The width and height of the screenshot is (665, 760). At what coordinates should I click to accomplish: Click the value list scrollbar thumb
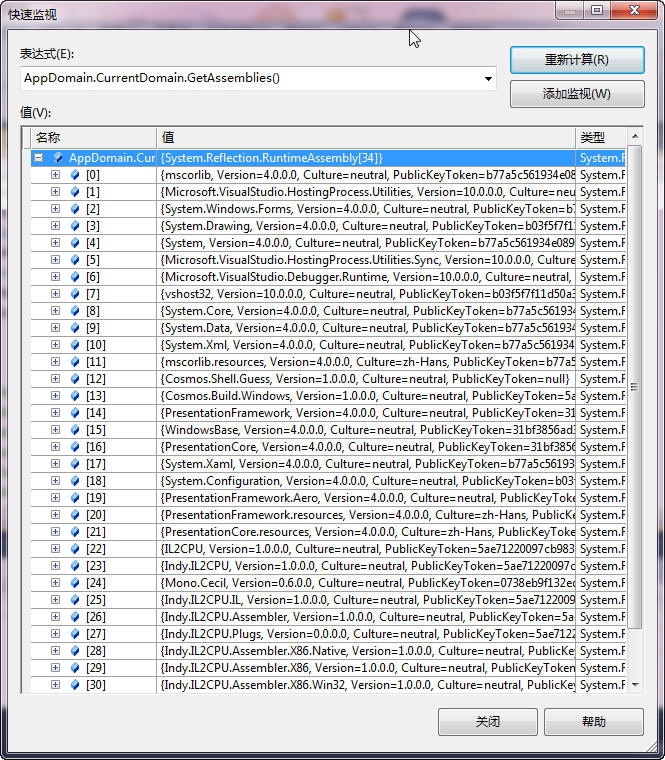(634, 387)
